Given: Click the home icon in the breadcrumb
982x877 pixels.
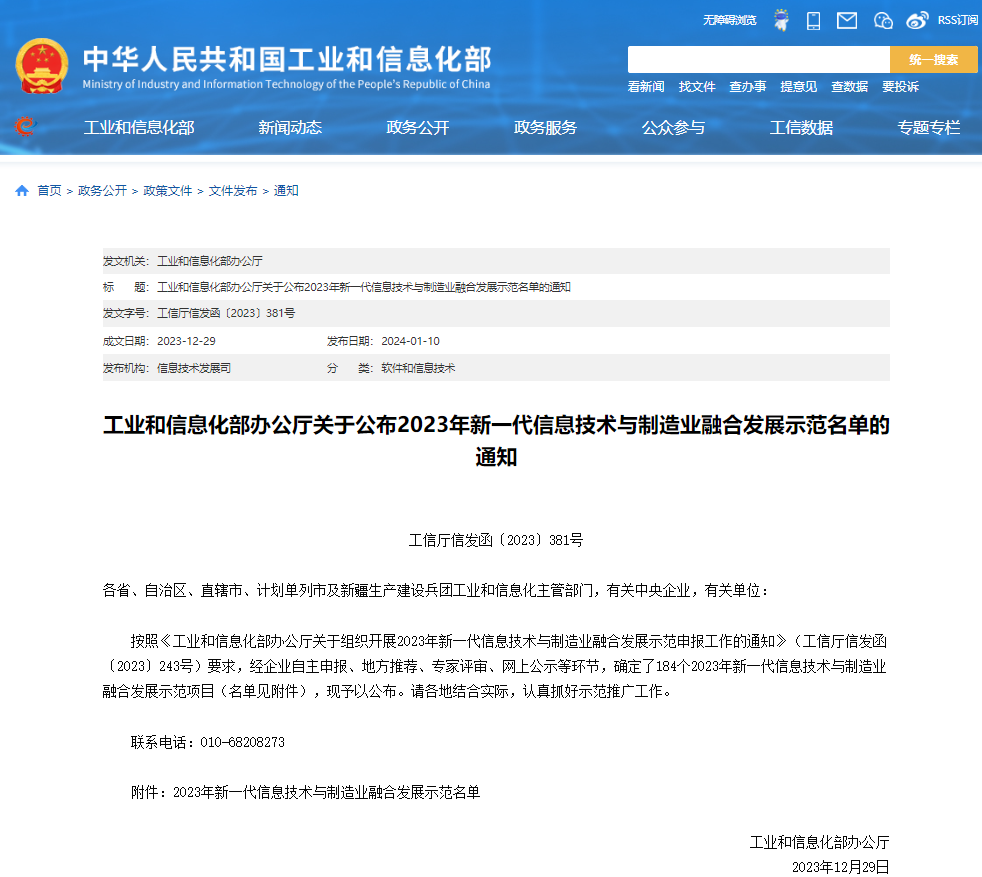Looking at the screenshot, I should (22, 189).
